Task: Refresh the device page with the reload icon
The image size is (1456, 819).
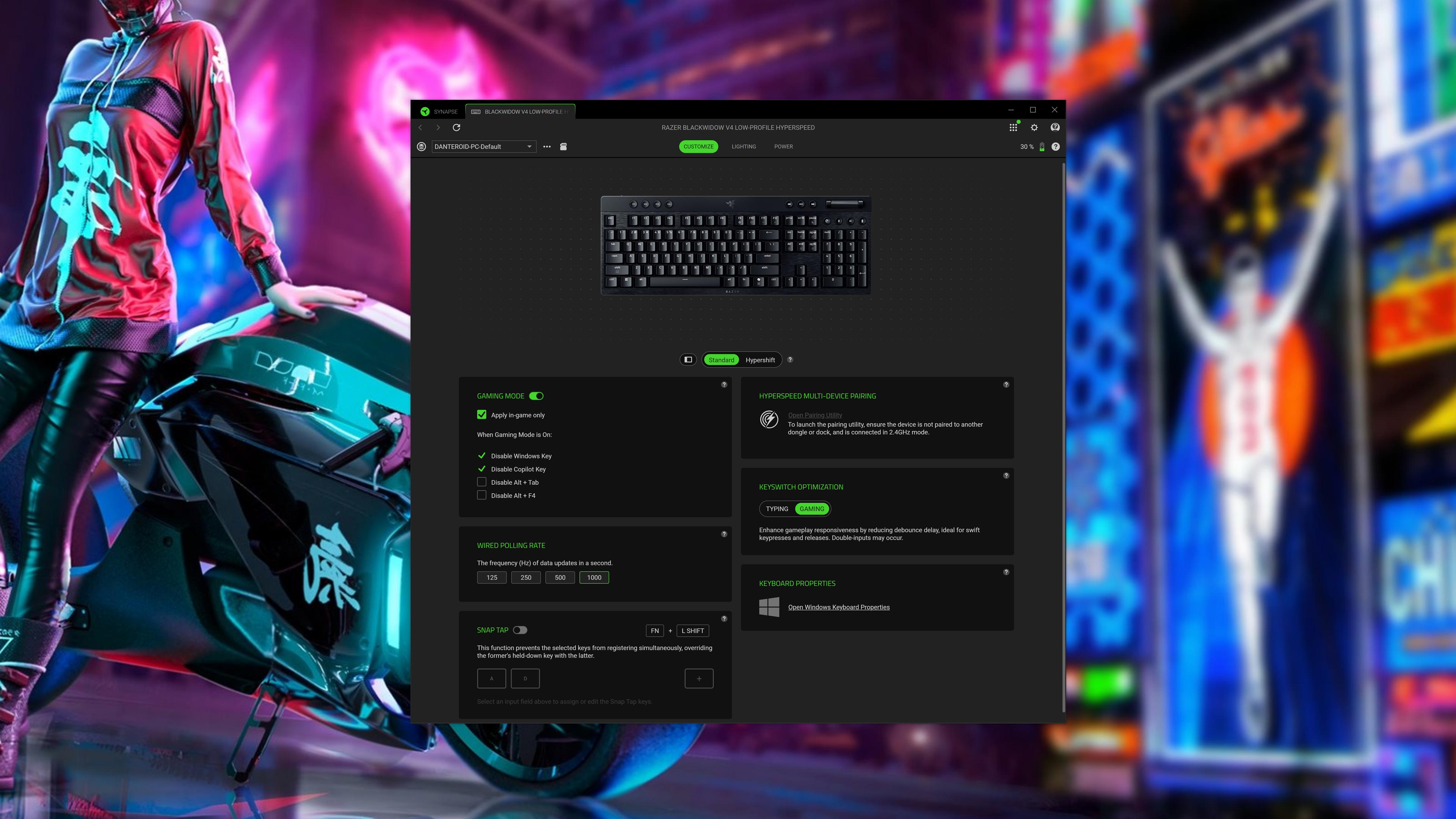Action: [x=456, y=127]
